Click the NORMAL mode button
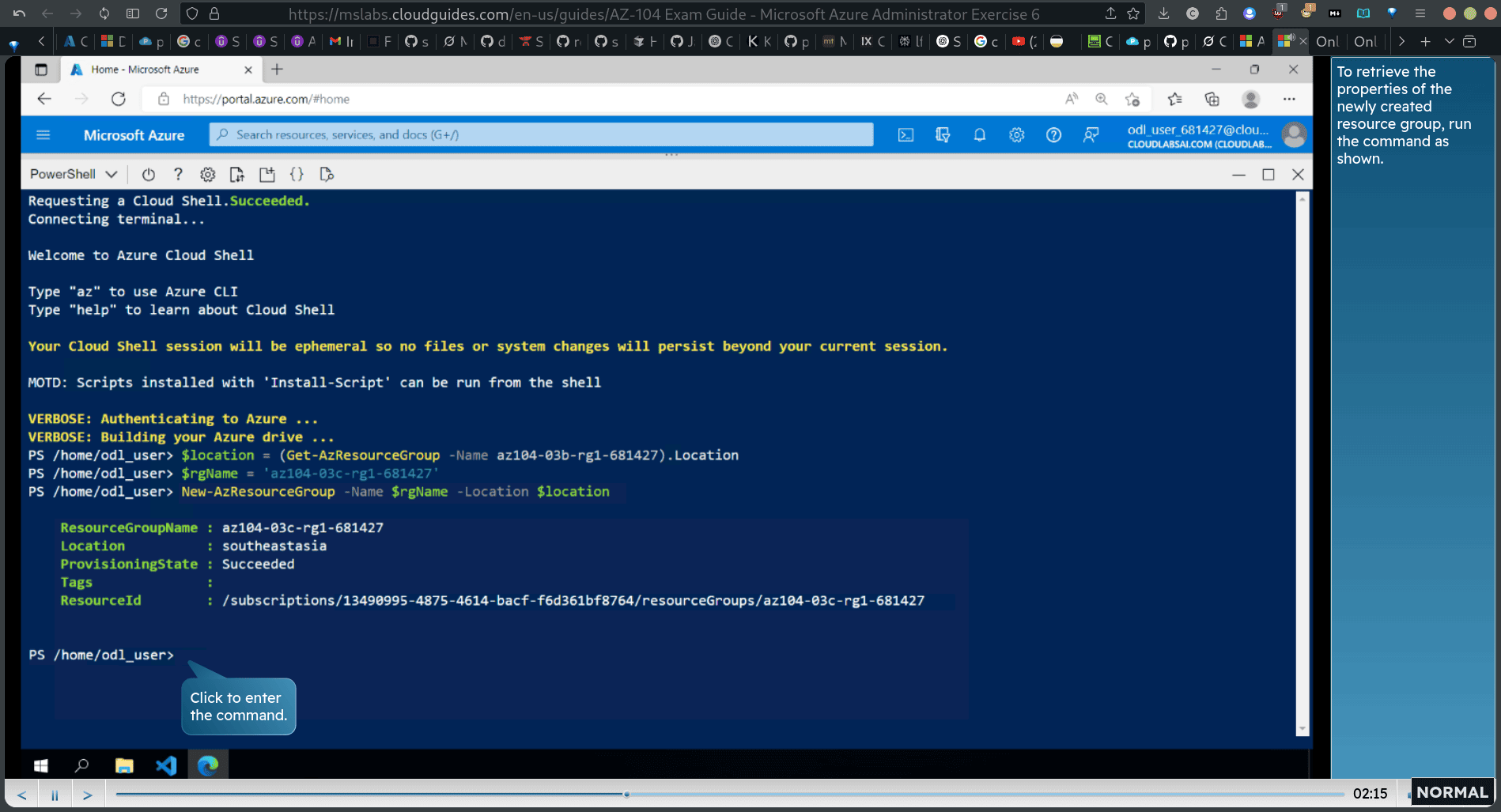This screenshot has height=812, width=1501. 1452,792
